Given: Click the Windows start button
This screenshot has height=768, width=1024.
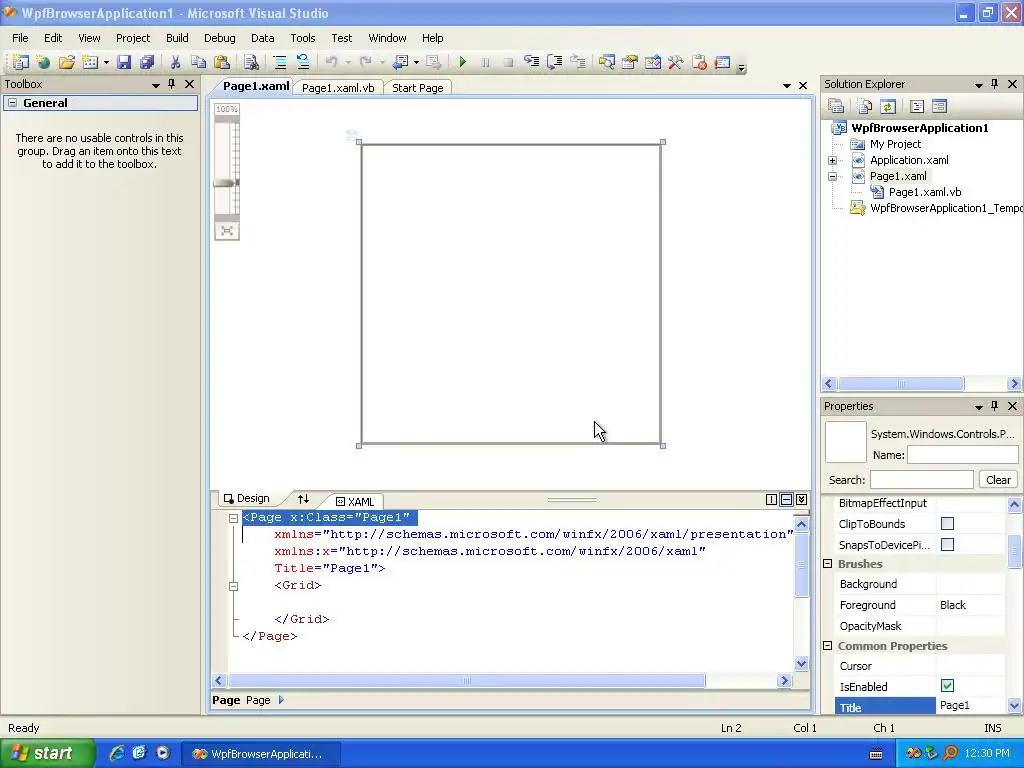Looking at the screenshot, I should click(47, 753).
